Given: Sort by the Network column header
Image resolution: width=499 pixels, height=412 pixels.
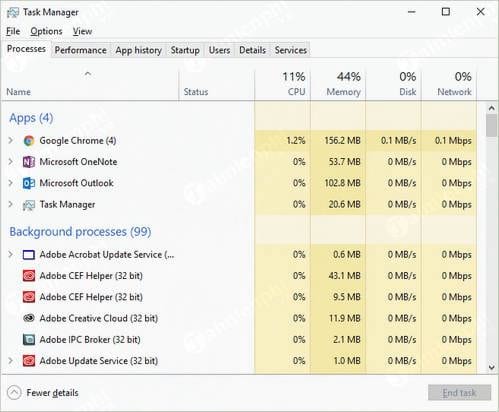Looking at the screenshot, I should [449, 84].
